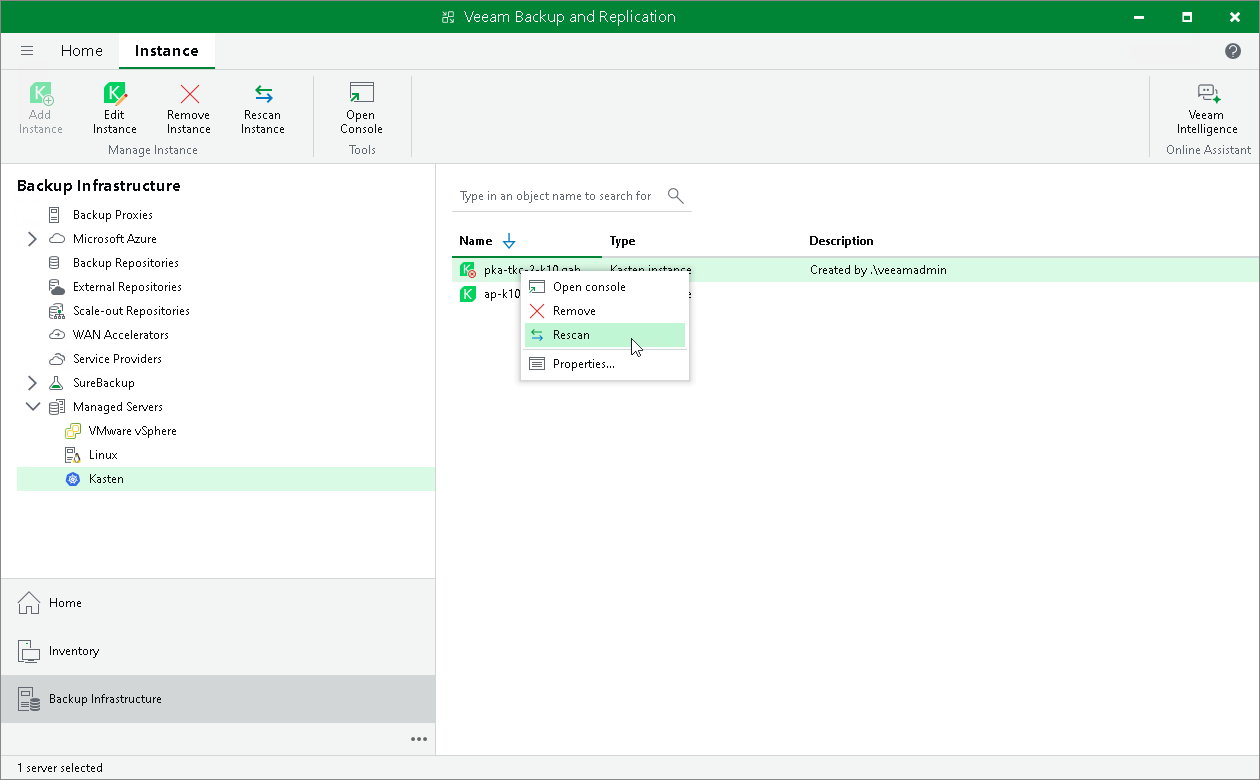The width and height of the screenshot is (1260, 780).
Task: Select the Backup Repositories tree label
Action: tap(126, 263)
